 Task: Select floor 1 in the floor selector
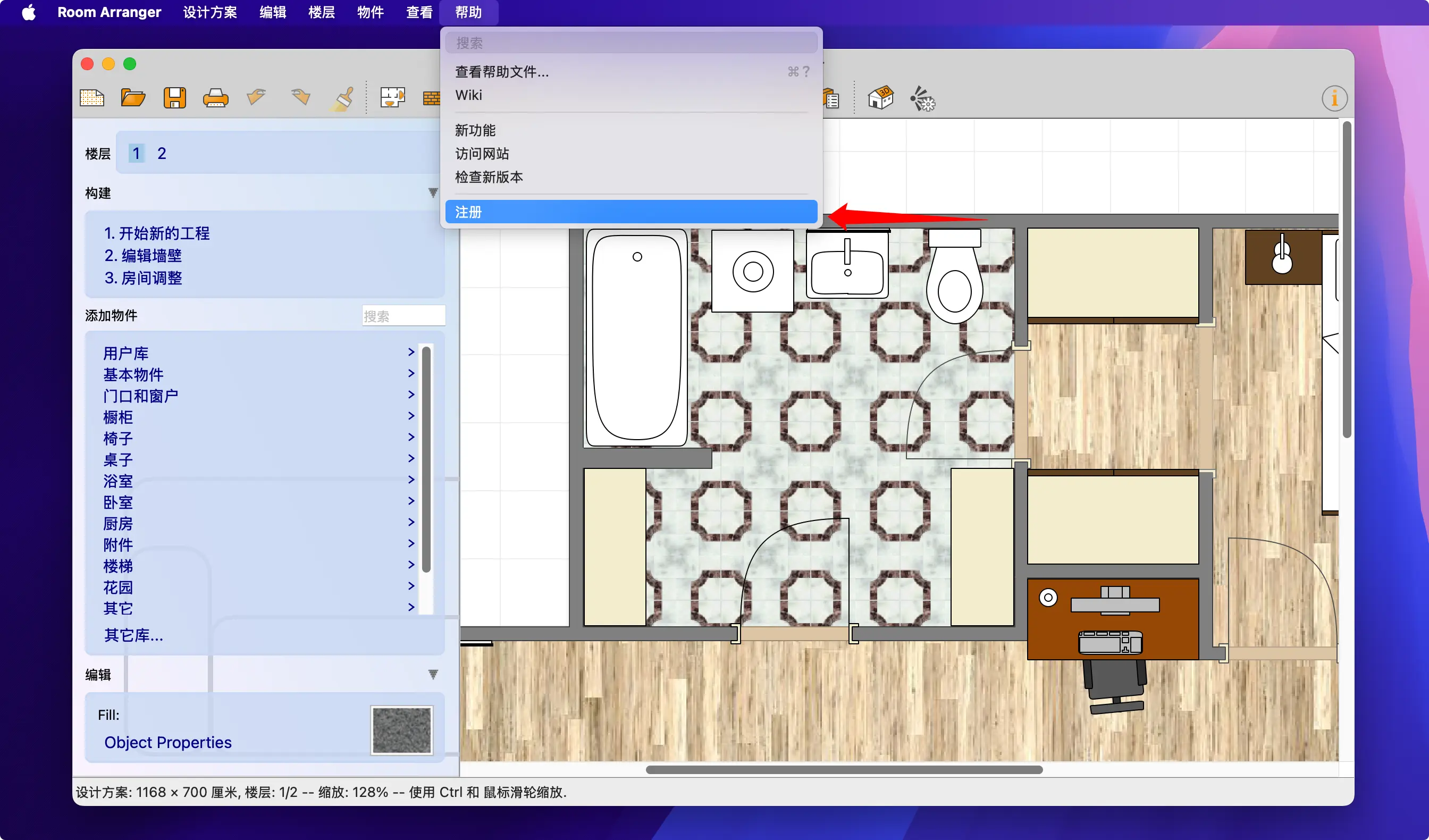coord(136,153)
